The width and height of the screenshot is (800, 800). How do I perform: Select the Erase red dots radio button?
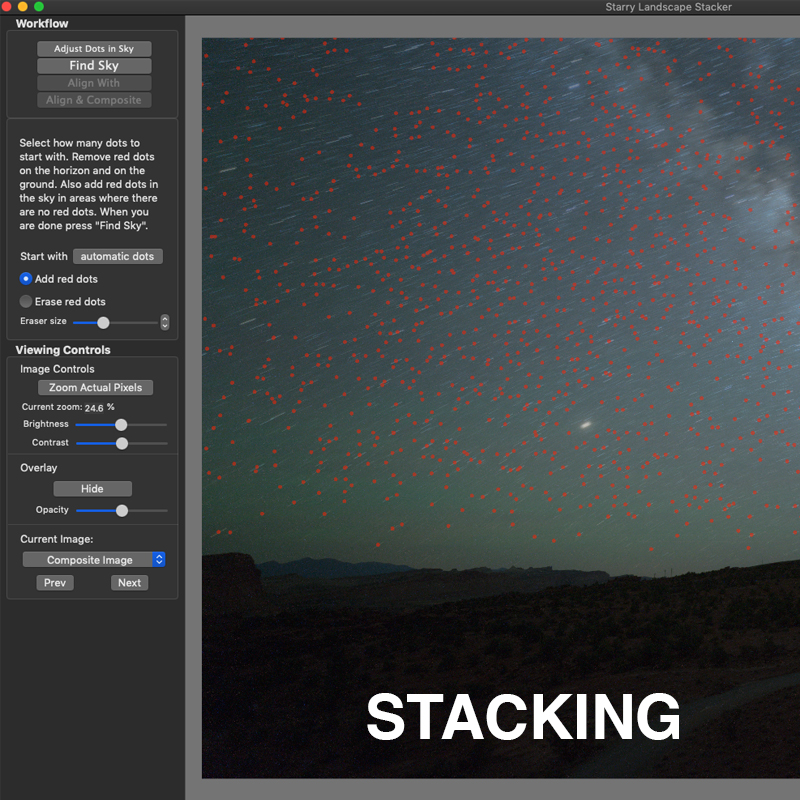(26, 301)
